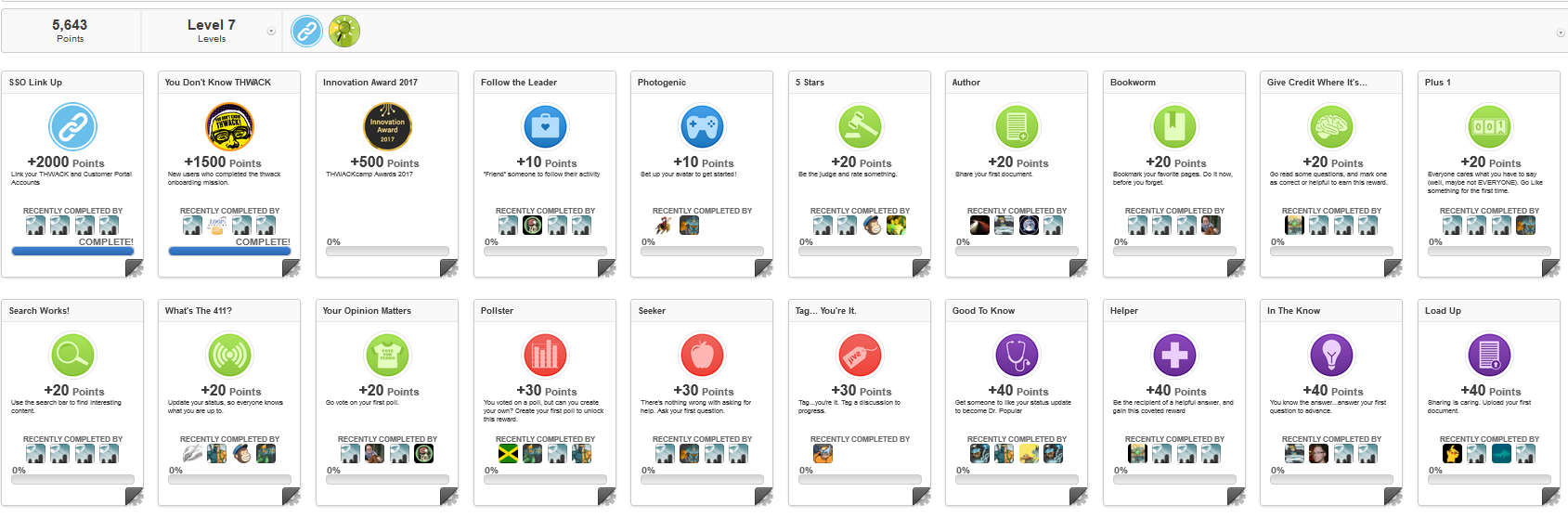Viewport: 1568px width, 518px height.
Task: Click the earned green lightbulb badge in header
Action: [344, 32]
